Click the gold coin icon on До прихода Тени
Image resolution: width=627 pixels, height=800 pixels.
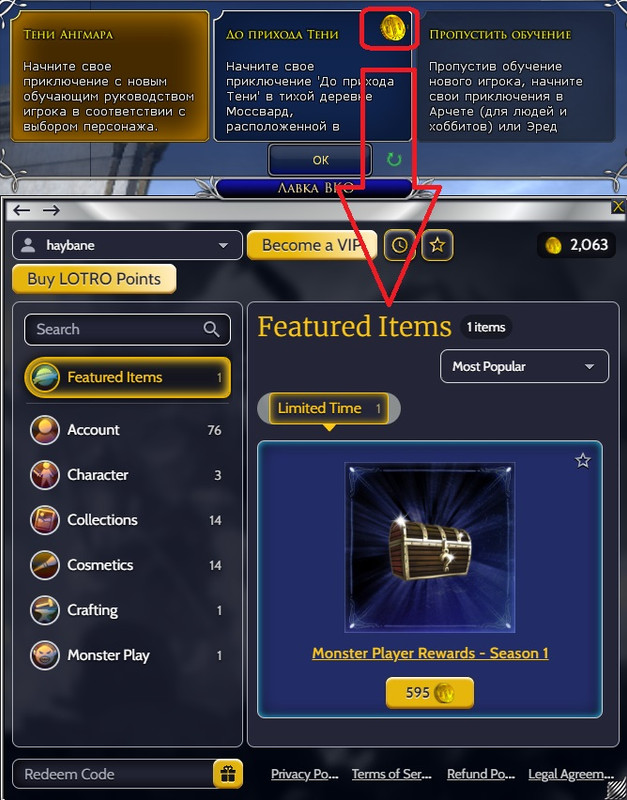(x=393, y=28)
